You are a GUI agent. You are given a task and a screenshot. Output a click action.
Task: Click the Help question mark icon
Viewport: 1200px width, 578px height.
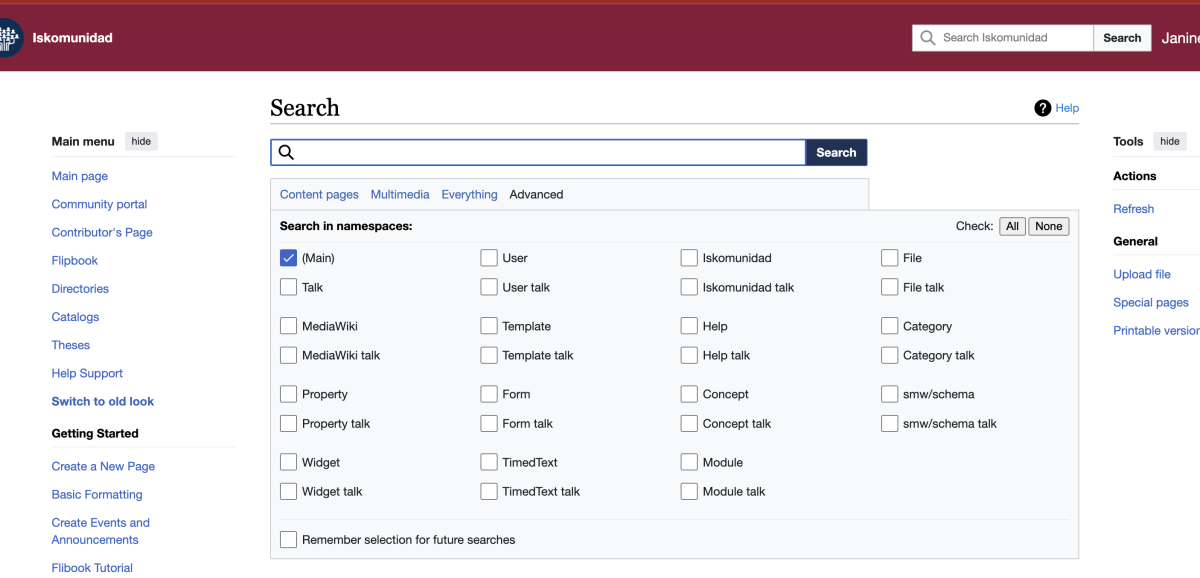click(1043, 108)
